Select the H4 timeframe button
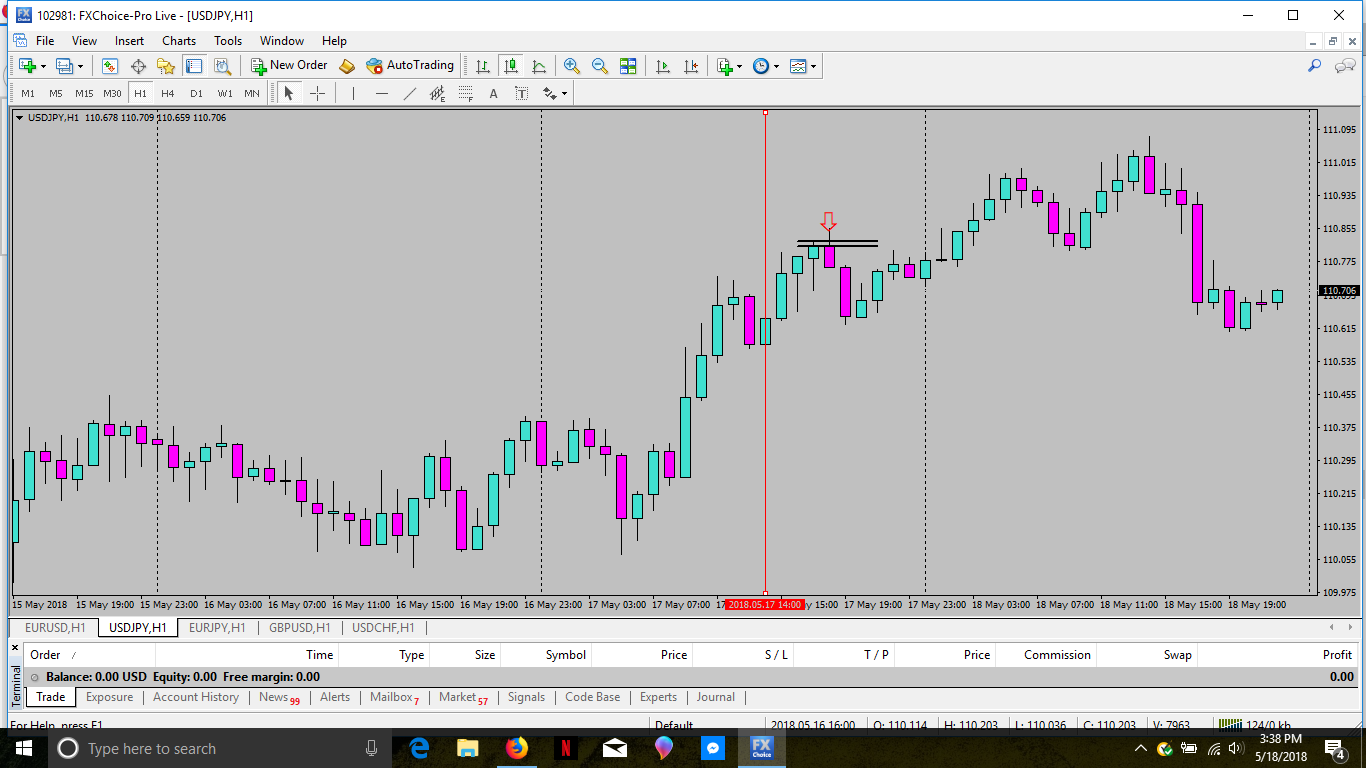 tap(168, 94)
